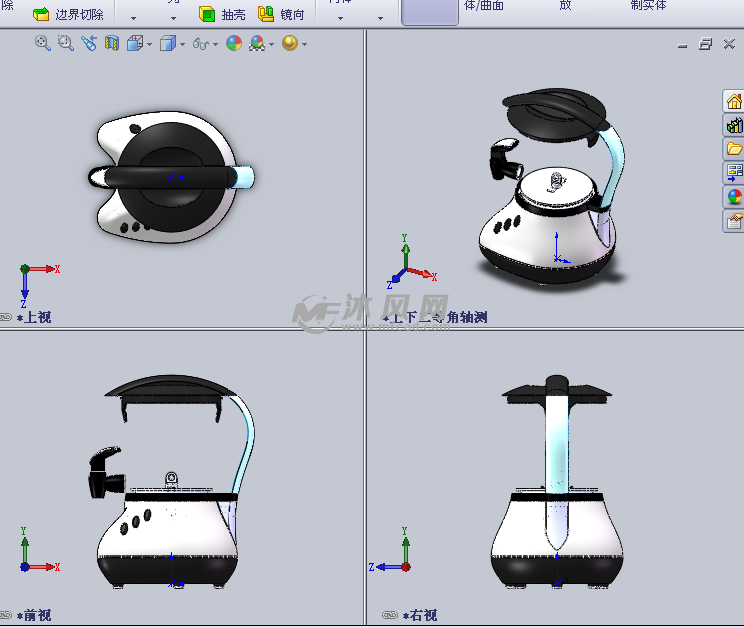Image resolution: width=744 pixels, height=628 pixels.
Task: Click the green Y axis in front view triad
Action: pos(25,545)
